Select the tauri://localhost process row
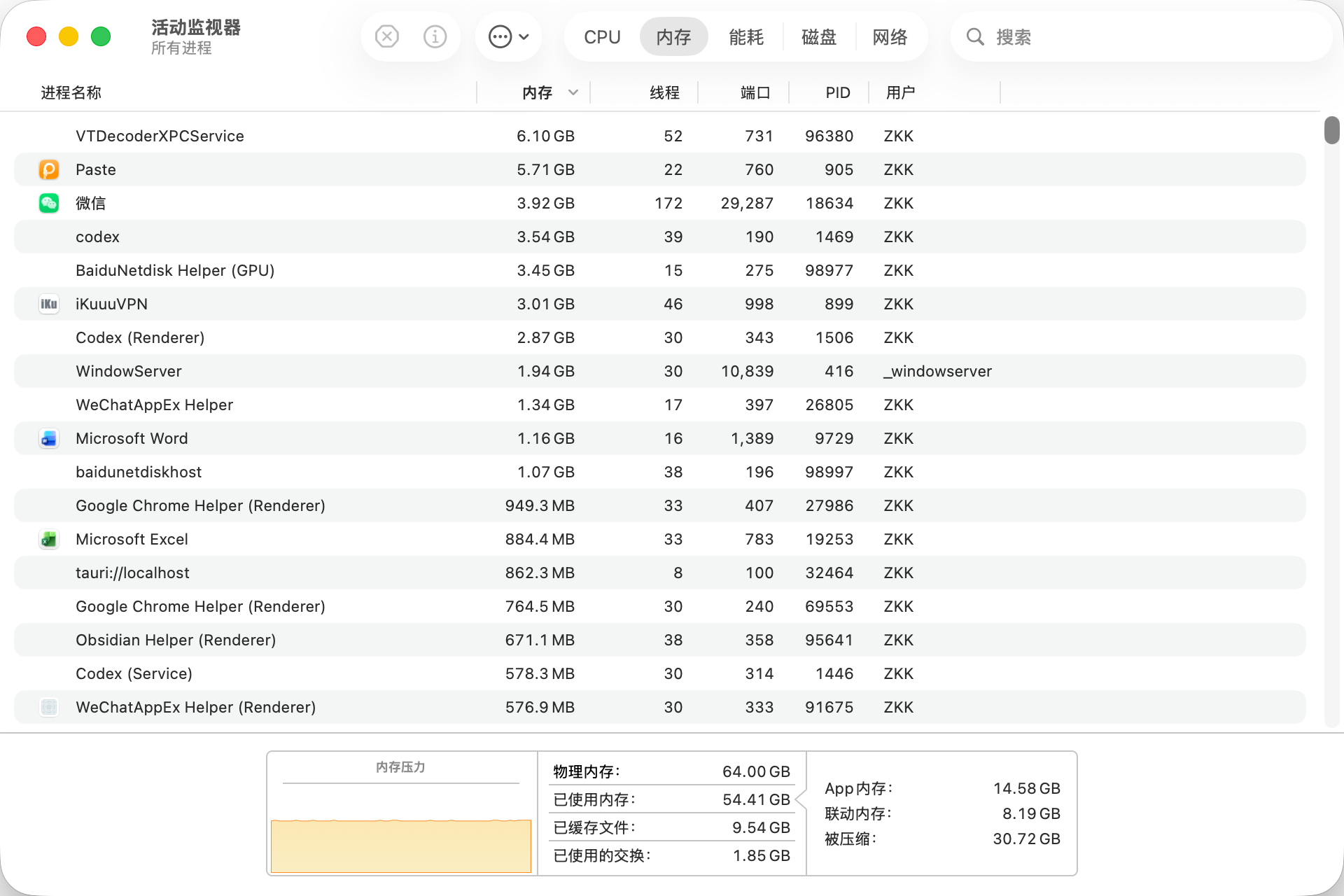 pos(660,573)
